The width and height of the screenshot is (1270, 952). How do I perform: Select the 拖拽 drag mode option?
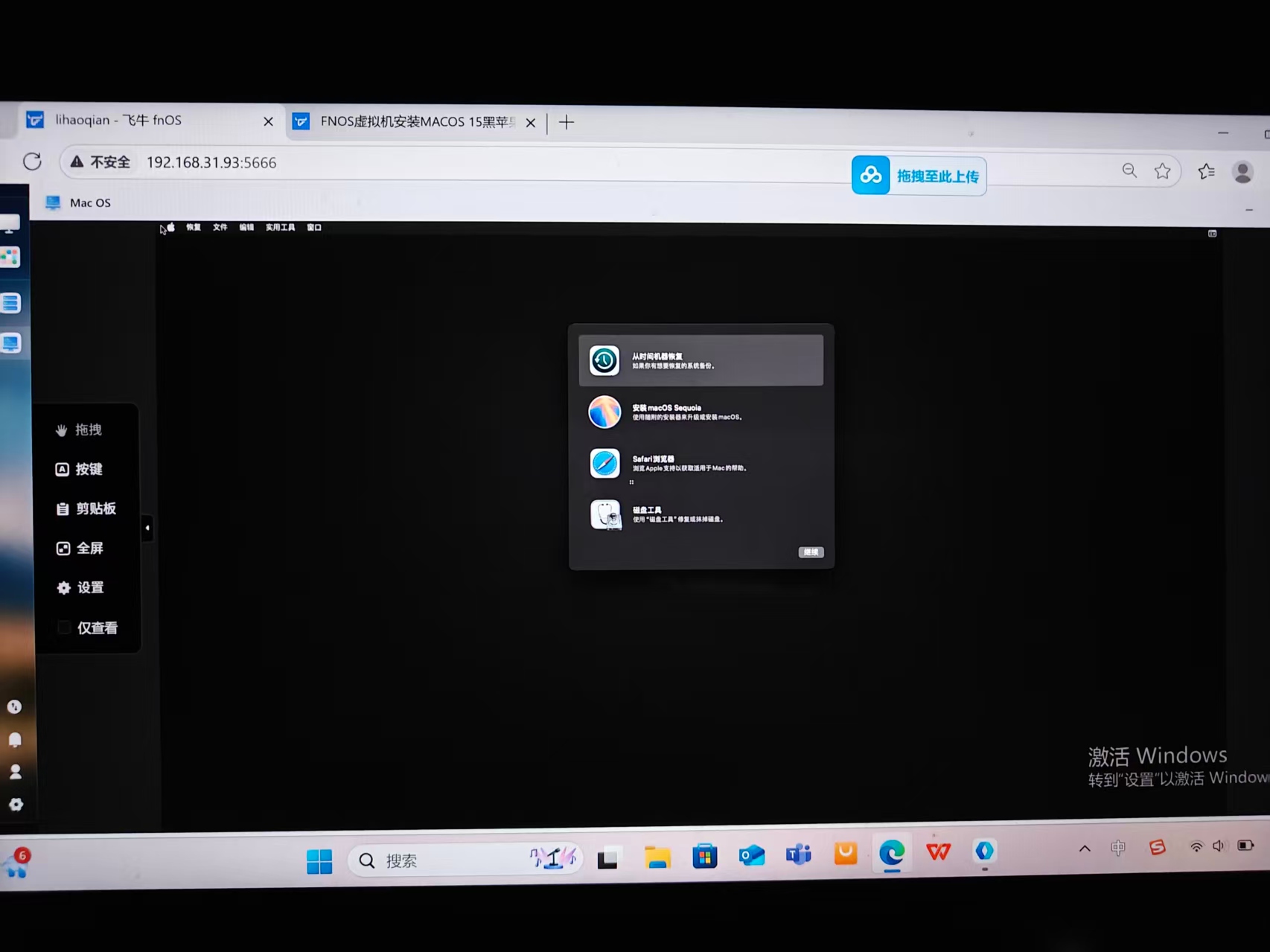click(78, 430)
